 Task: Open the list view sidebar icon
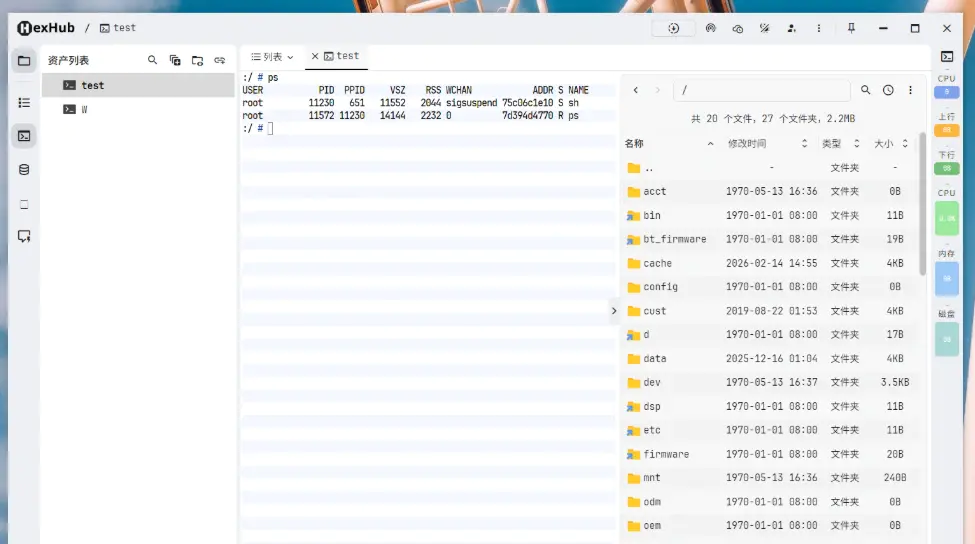(x=24, y=102)
